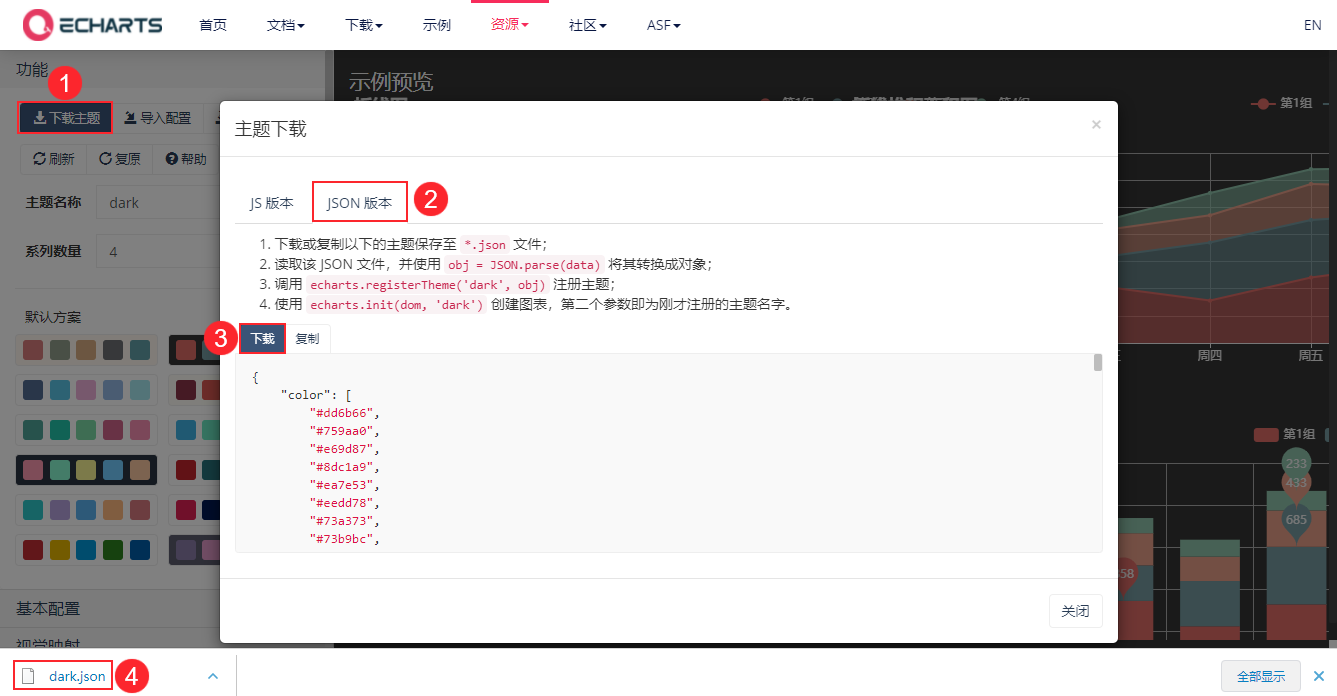Open the 下载 menu in the navigation bar
The height and width of the screenshot is (696, 1337).
coord(364,25)
